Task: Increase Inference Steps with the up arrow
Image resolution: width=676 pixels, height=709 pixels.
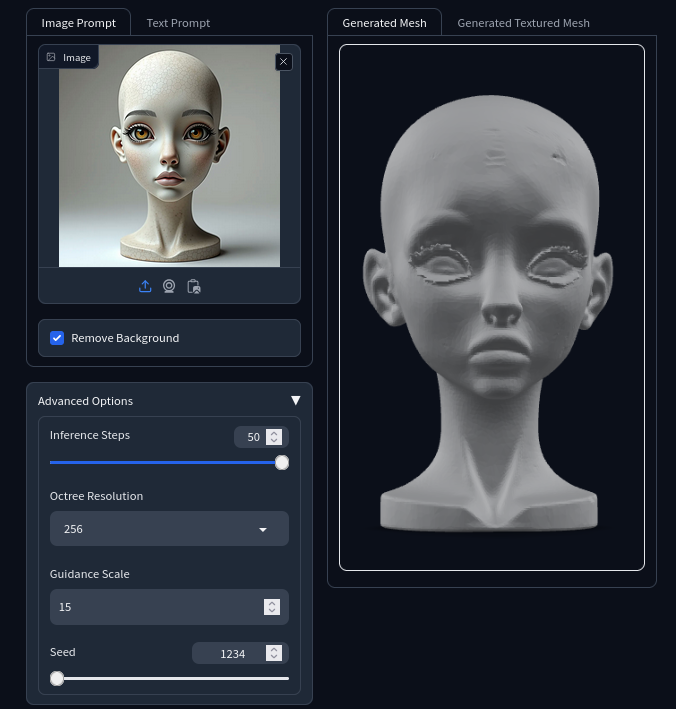Action: pyautogui.click(x=274, y=433)
